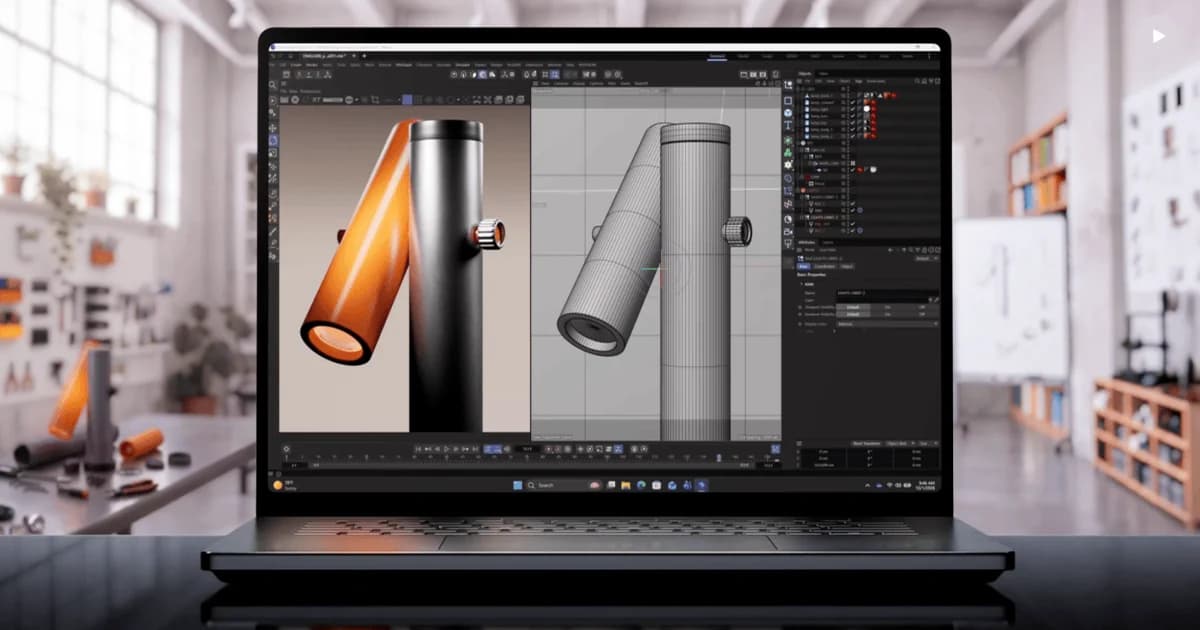
Task: Toggle the green enable checkmark of the first object
Action: coord(852,102)
